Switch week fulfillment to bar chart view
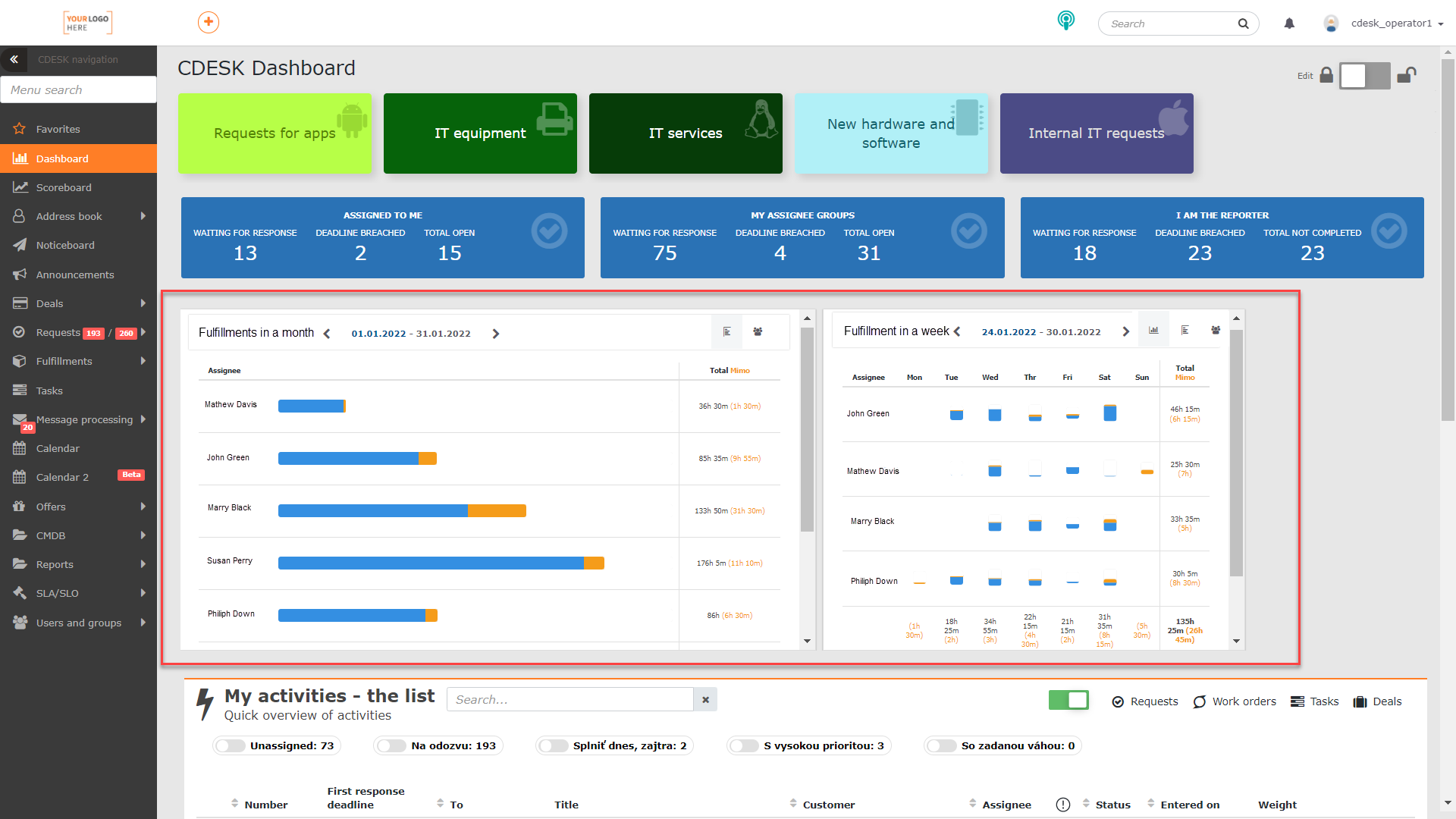This screenshot has height=819, width=1456. coord(1153,331)
